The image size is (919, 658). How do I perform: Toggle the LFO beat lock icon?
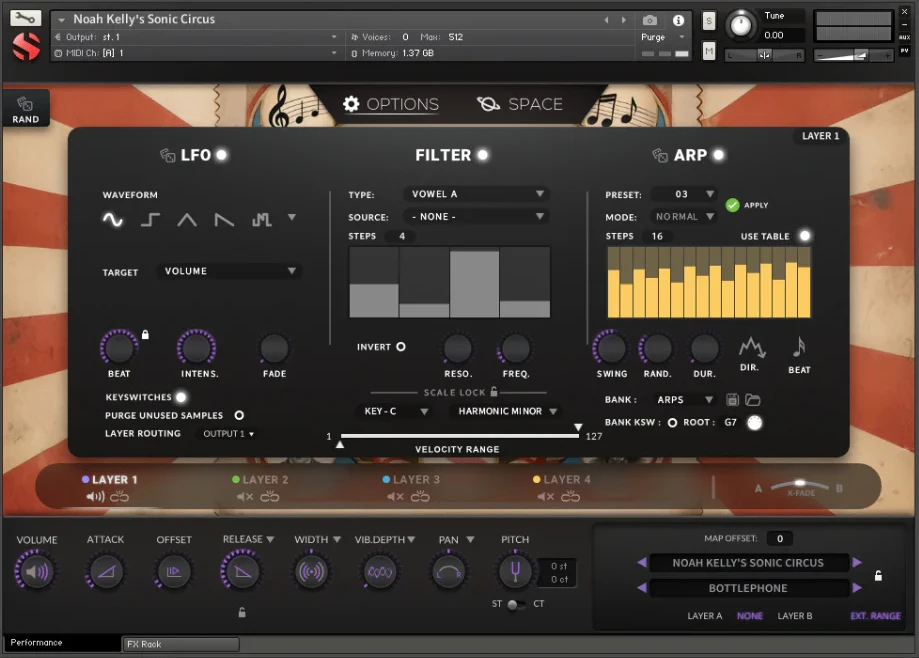coord(145,335)
